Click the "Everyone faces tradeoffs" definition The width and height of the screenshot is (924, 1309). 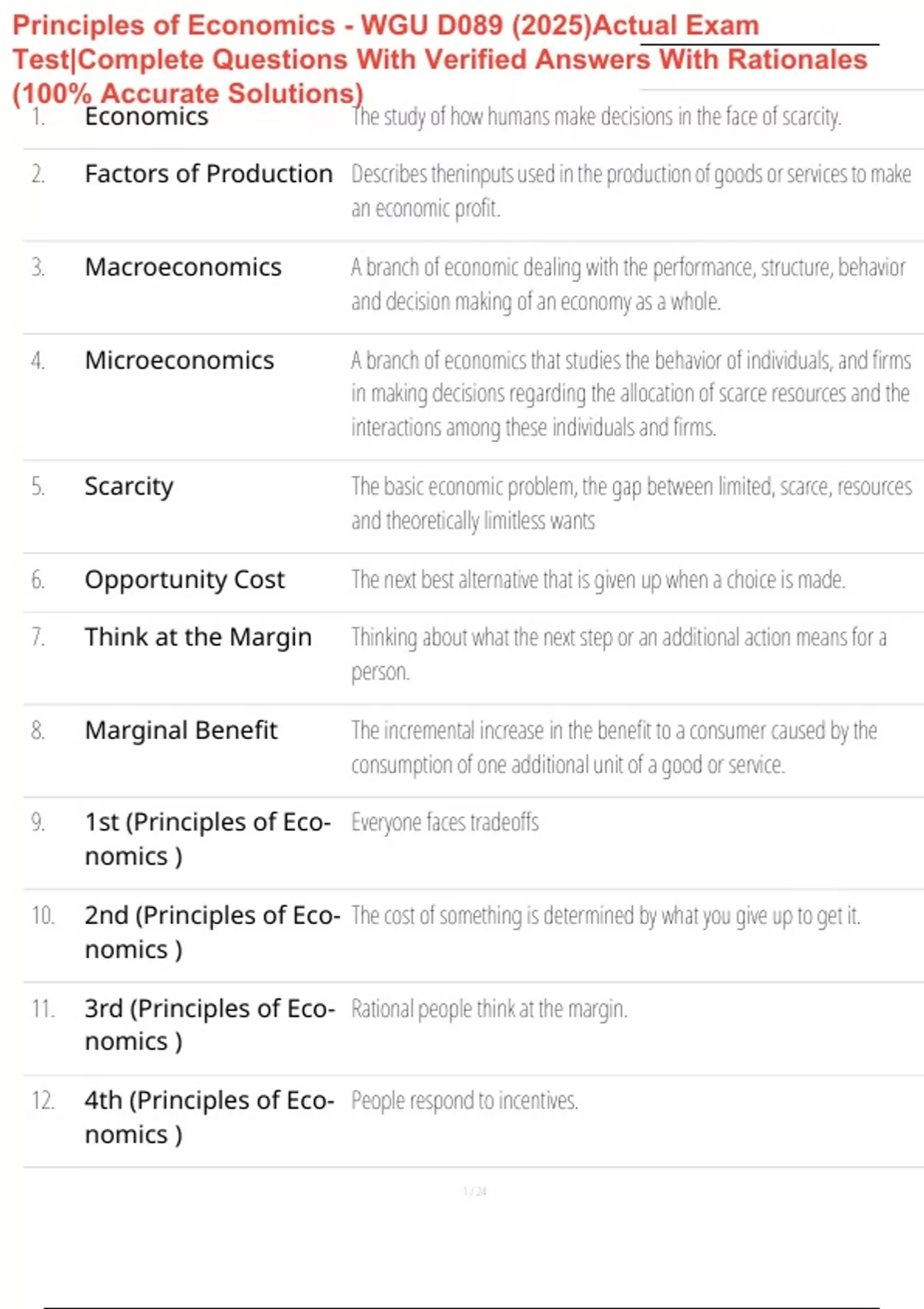tap(445, 823)
